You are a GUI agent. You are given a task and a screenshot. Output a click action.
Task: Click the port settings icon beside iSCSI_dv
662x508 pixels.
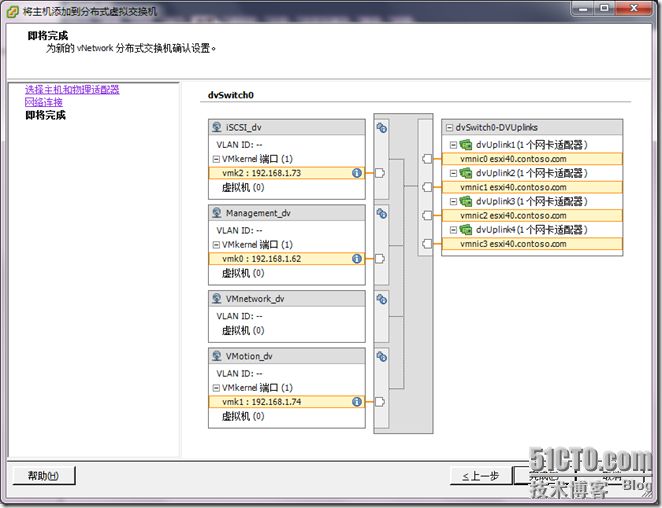point(382,128)
